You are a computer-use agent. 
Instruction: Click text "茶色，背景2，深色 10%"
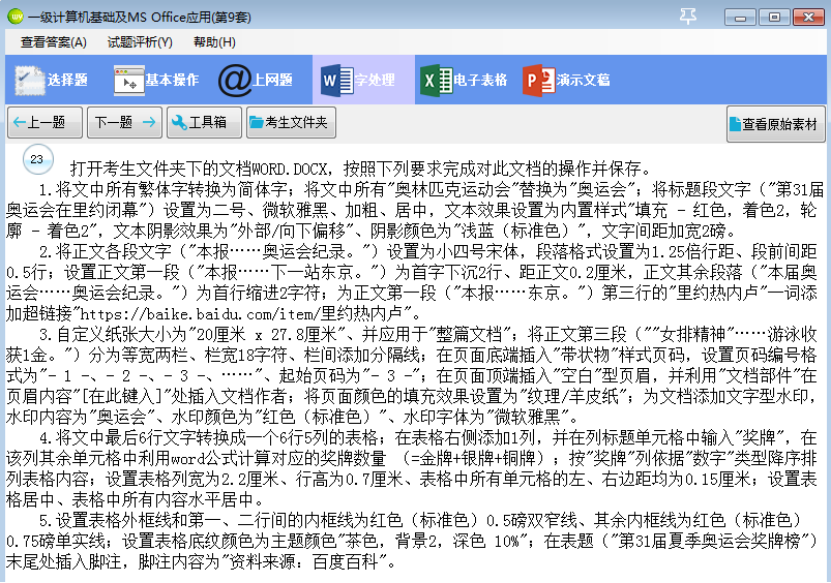pos(431,541)
